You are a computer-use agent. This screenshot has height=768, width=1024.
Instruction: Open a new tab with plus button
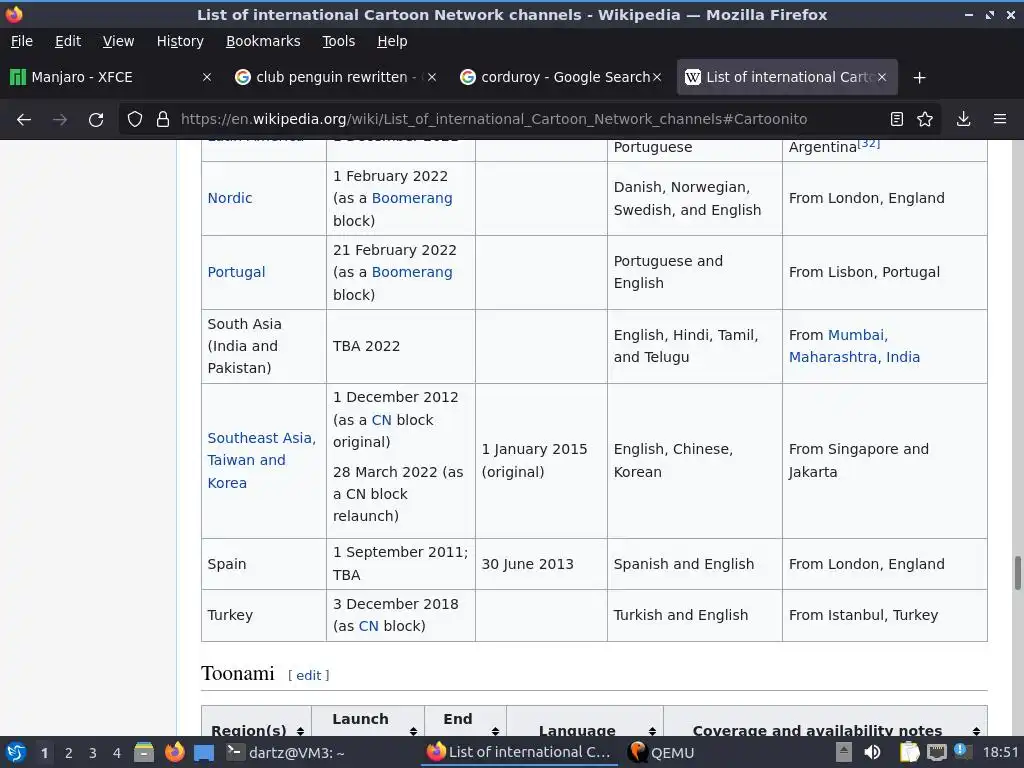point(920,78)
